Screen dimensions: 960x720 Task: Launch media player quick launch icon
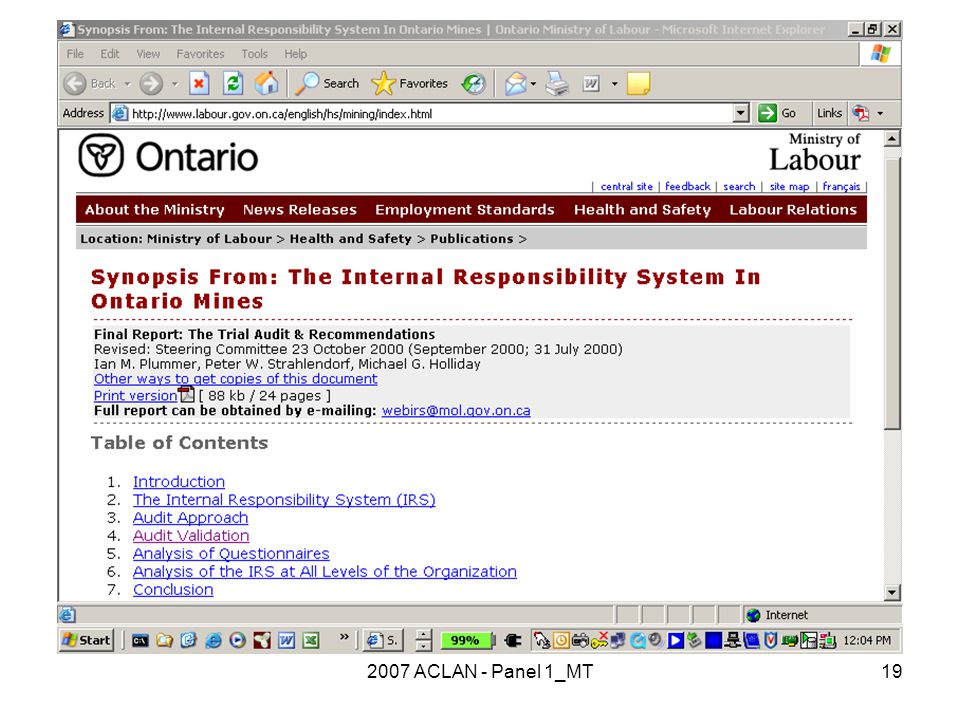[238, 641]
